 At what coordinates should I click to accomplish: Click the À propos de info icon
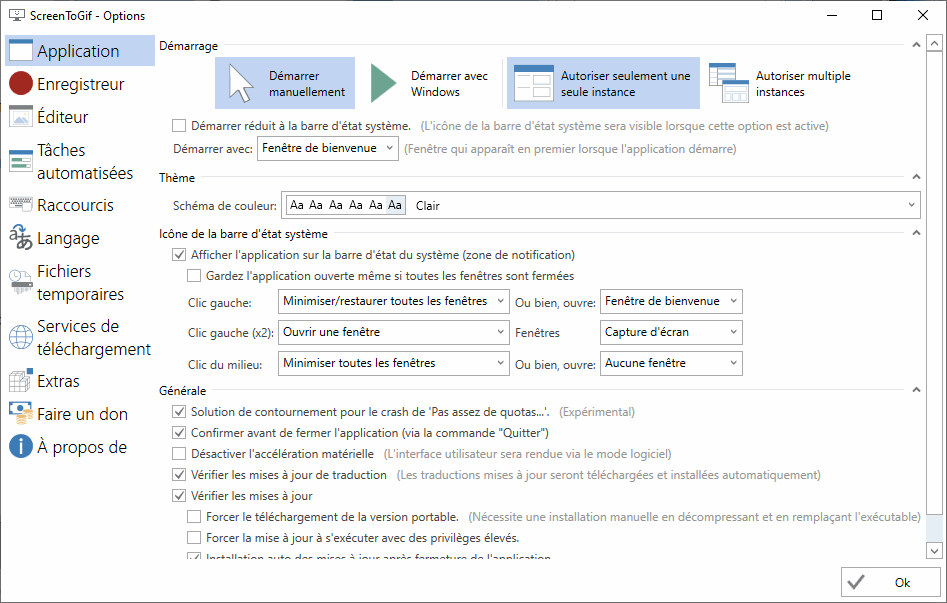[21, 447]
